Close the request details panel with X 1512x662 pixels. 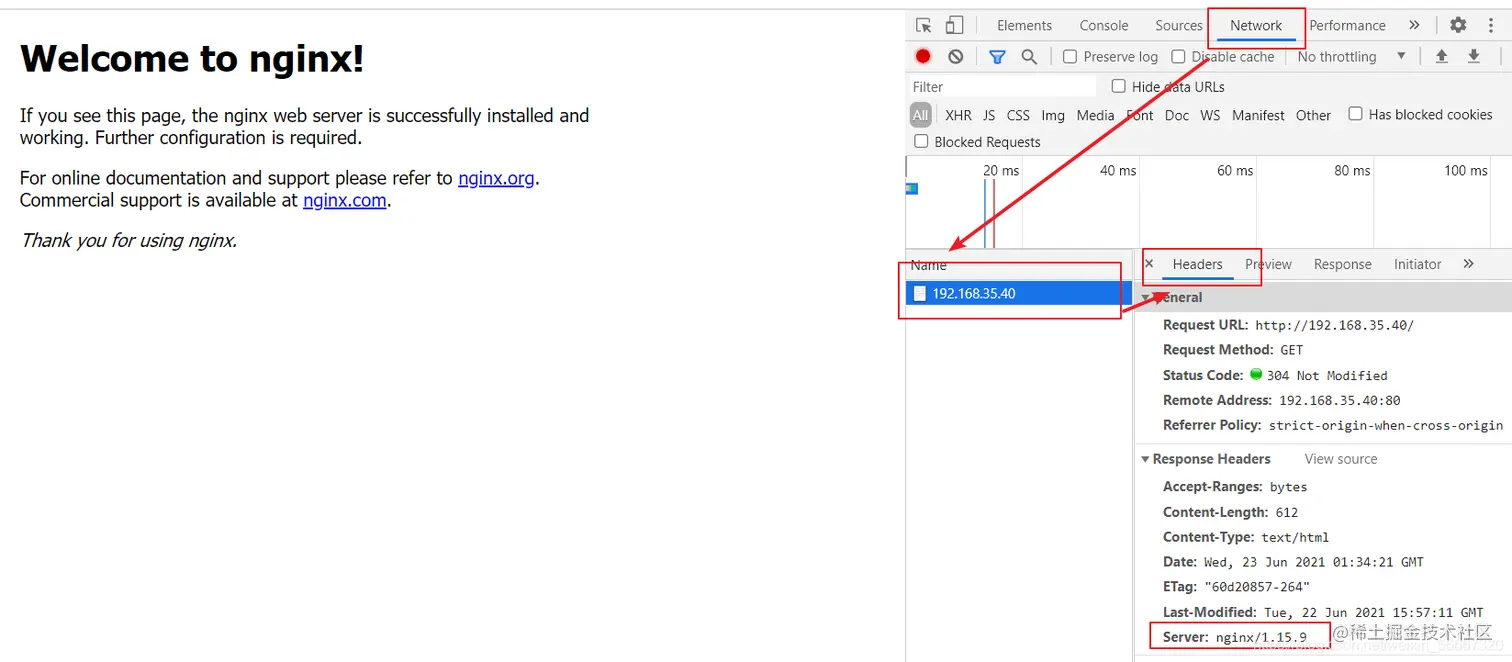click(1149, 264)
